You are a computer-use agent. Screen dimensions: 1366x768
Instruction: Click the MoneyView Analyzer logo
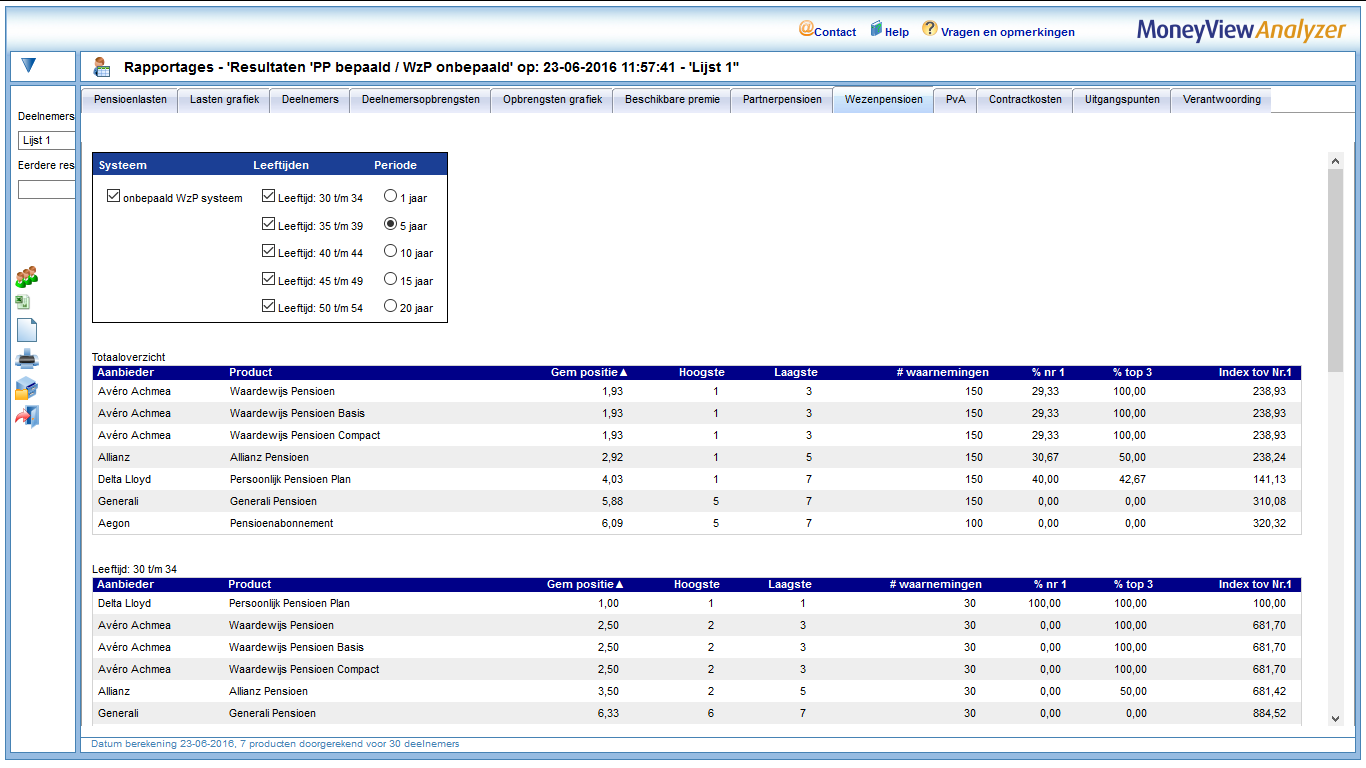point(1241,30)
